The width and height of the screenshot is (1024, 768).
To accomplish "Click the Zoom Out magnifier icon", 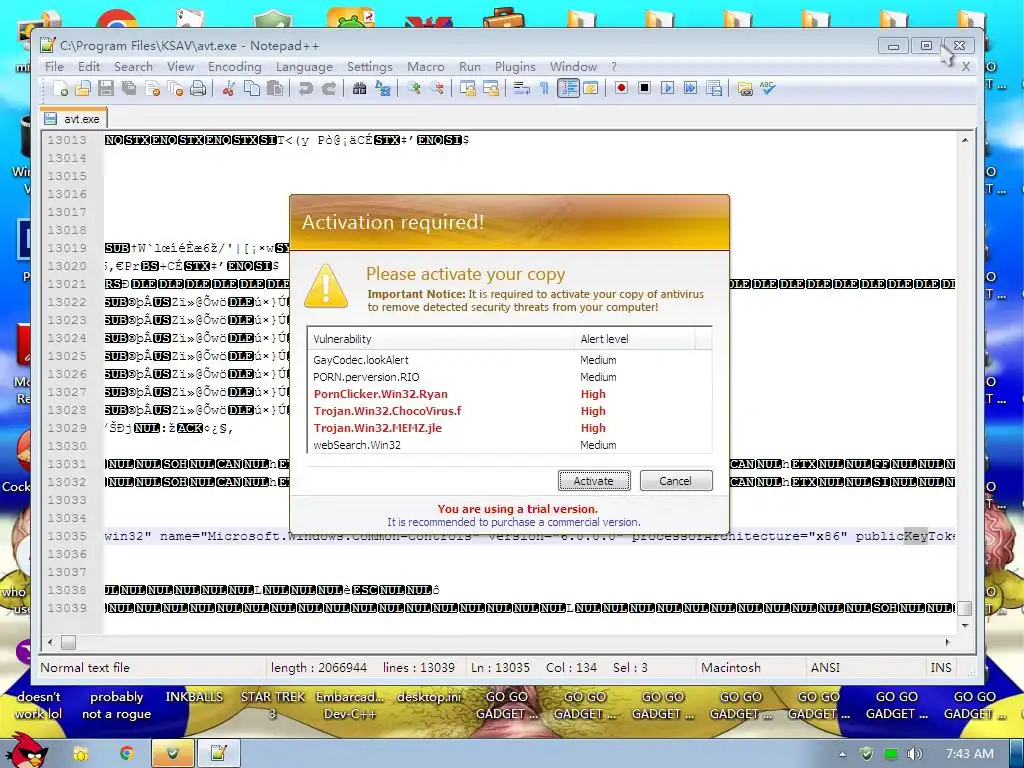I will [437, 88].
